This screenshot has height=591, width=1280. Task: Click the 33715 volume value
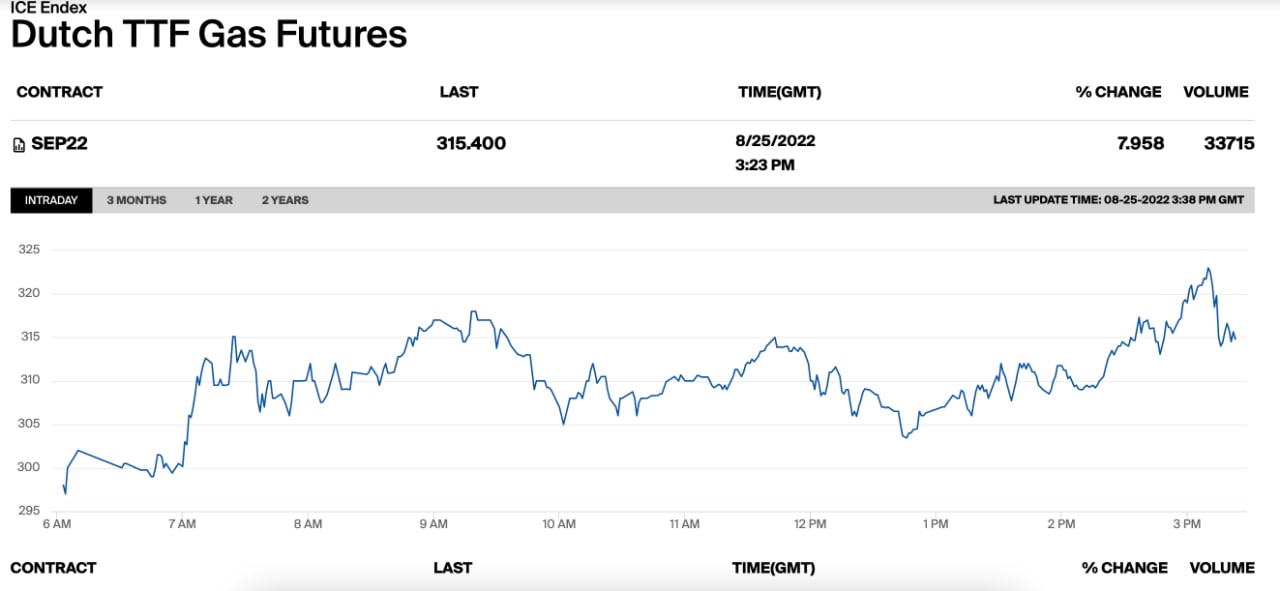pos(1229,143)
